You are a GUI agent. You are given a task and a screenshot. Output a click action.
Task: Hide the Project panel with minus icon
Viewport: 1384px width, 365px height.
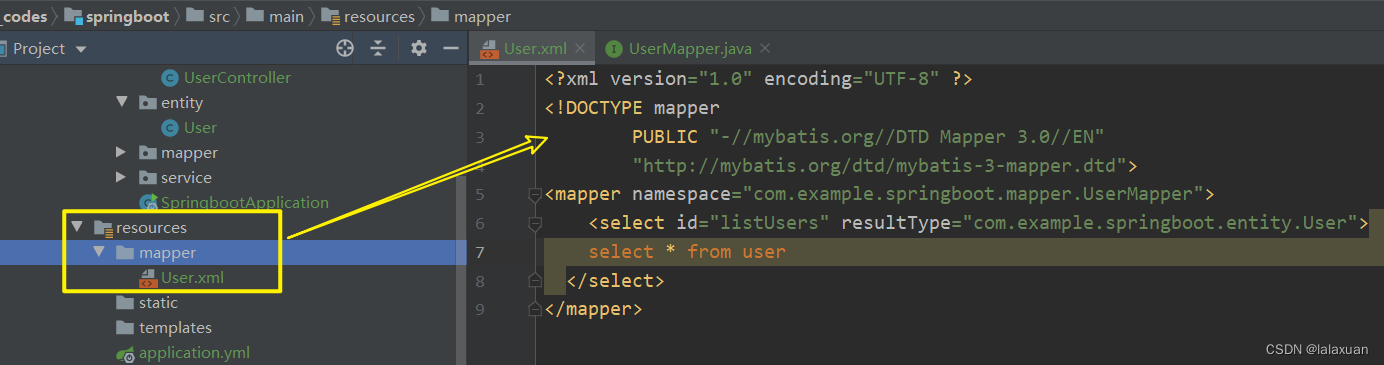point(450,48)
